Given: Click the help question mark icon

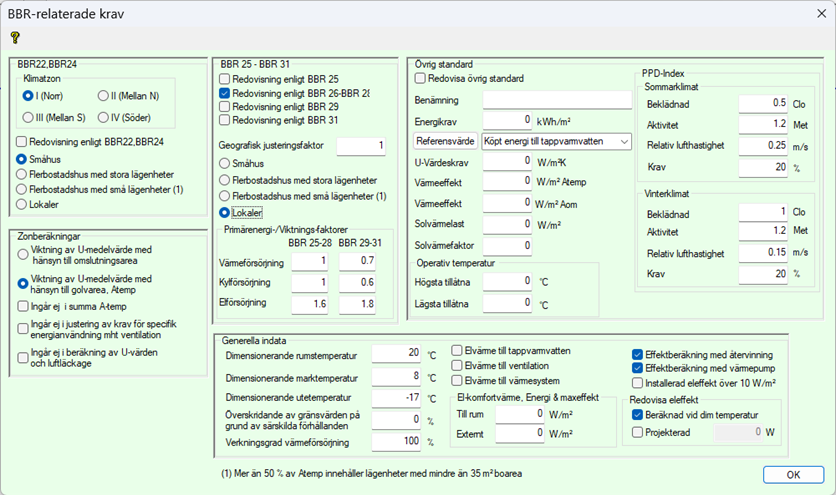Looking at the screenshot, I should coord(15,37).
